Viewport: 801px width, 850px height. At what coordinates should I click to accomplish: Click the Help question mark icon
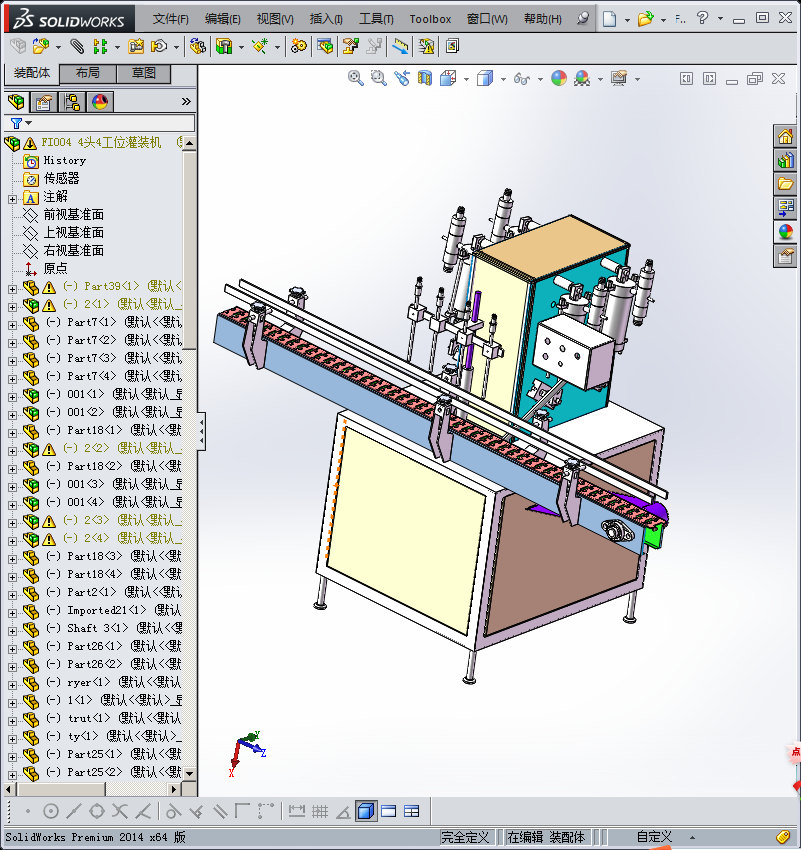(702, 18)
